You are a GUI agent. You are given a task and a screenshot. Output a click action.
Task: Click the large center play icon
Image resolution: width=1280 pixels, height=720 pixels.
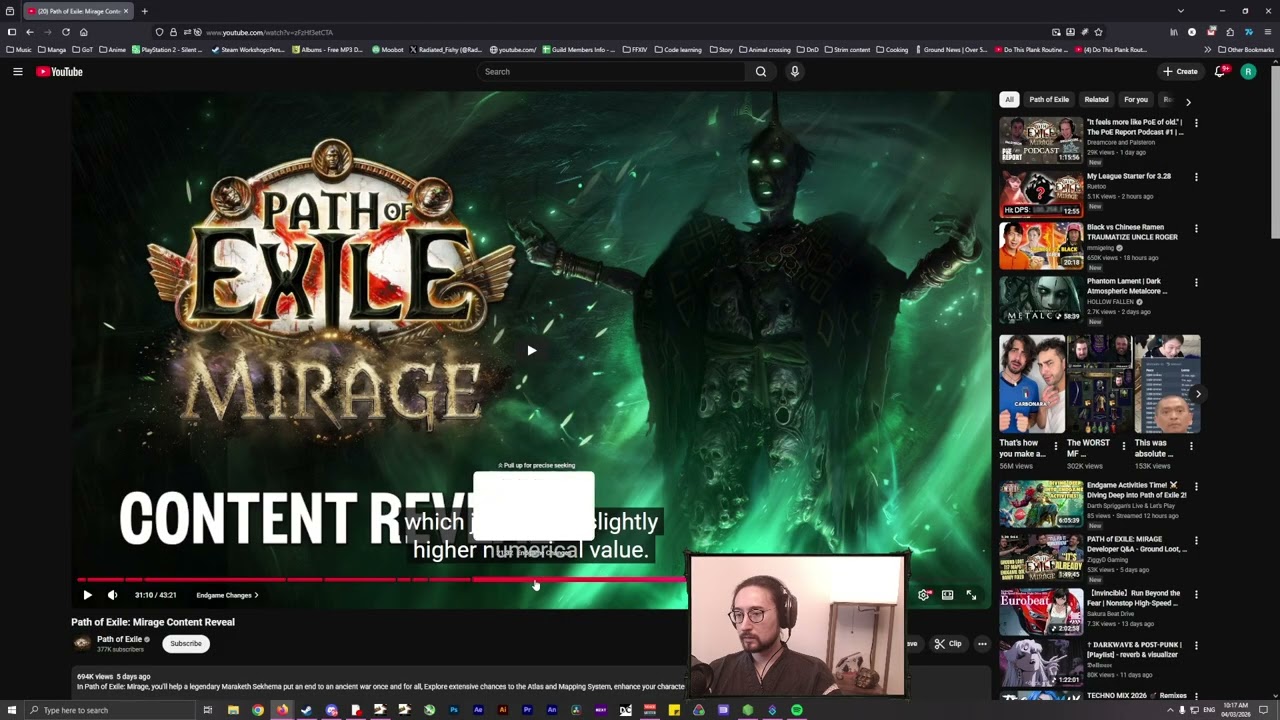click(531, 350)
